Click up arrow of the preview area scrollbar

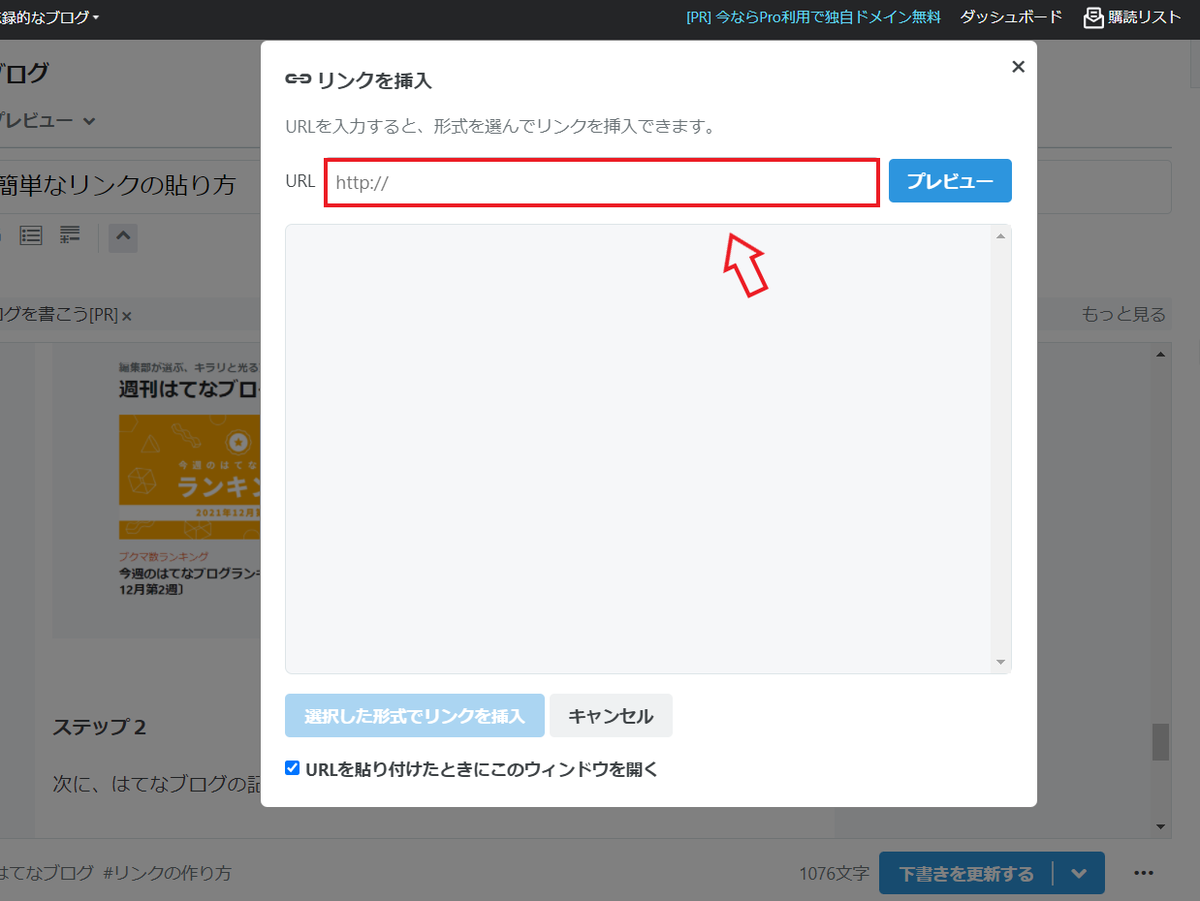coord(1000,236)
